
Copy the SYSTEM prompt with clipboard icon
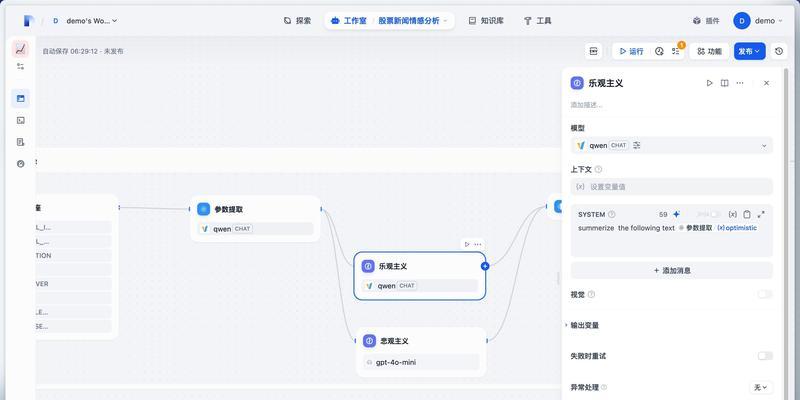click(x=746, y=214)
